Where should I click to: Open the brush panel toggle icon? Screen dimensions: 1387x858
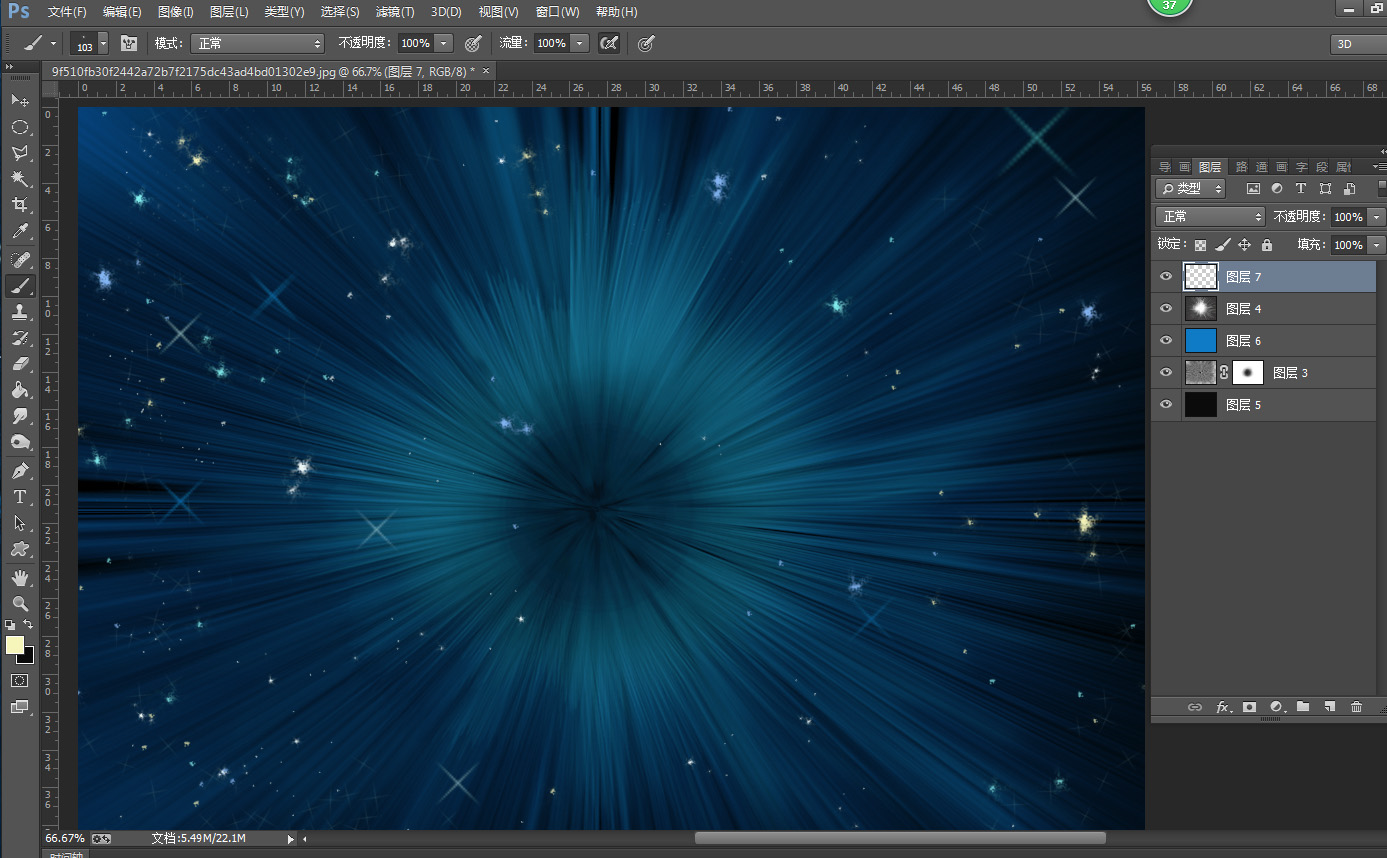[x=128, y=43]
